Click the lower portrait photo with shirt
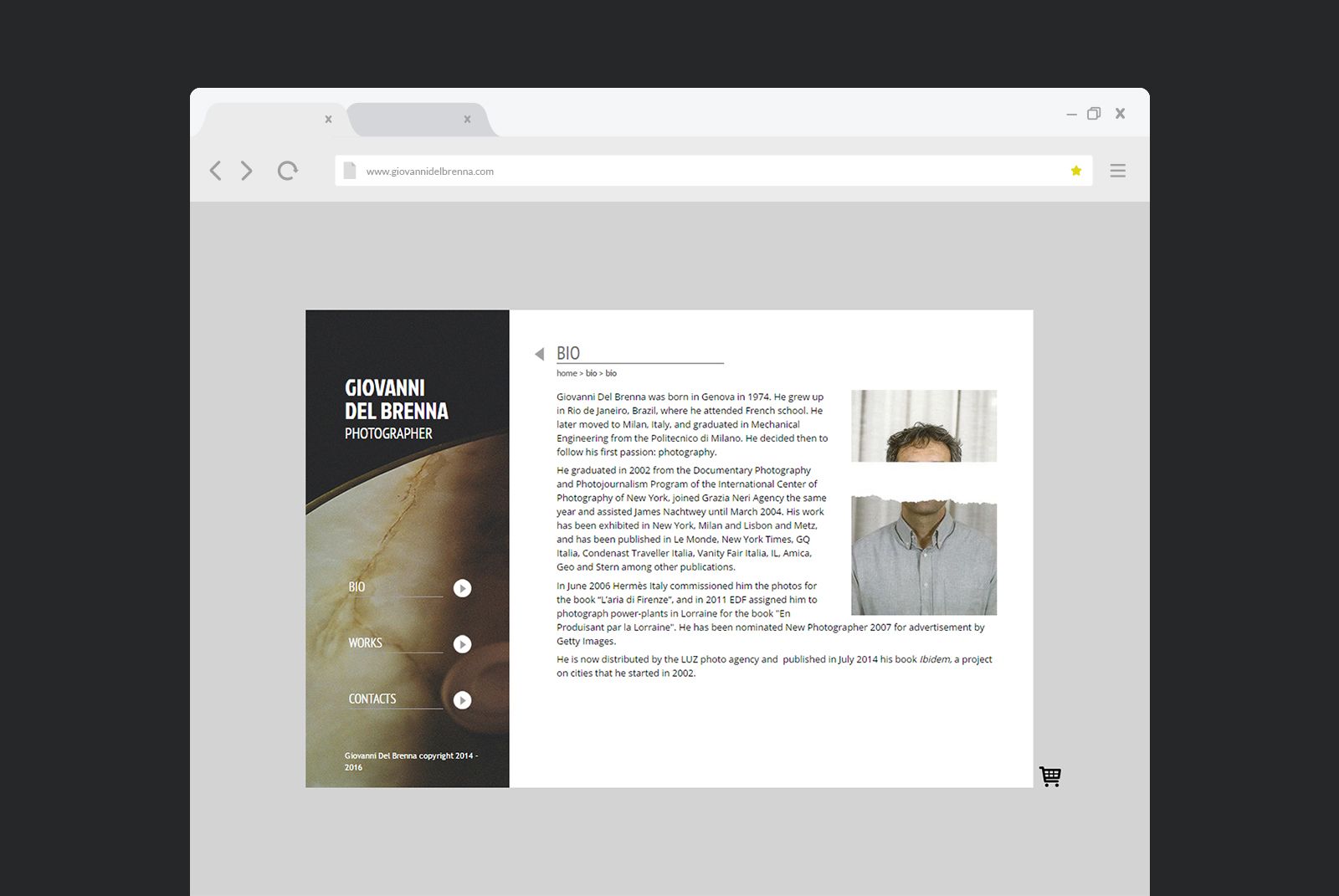 (924, 555)
